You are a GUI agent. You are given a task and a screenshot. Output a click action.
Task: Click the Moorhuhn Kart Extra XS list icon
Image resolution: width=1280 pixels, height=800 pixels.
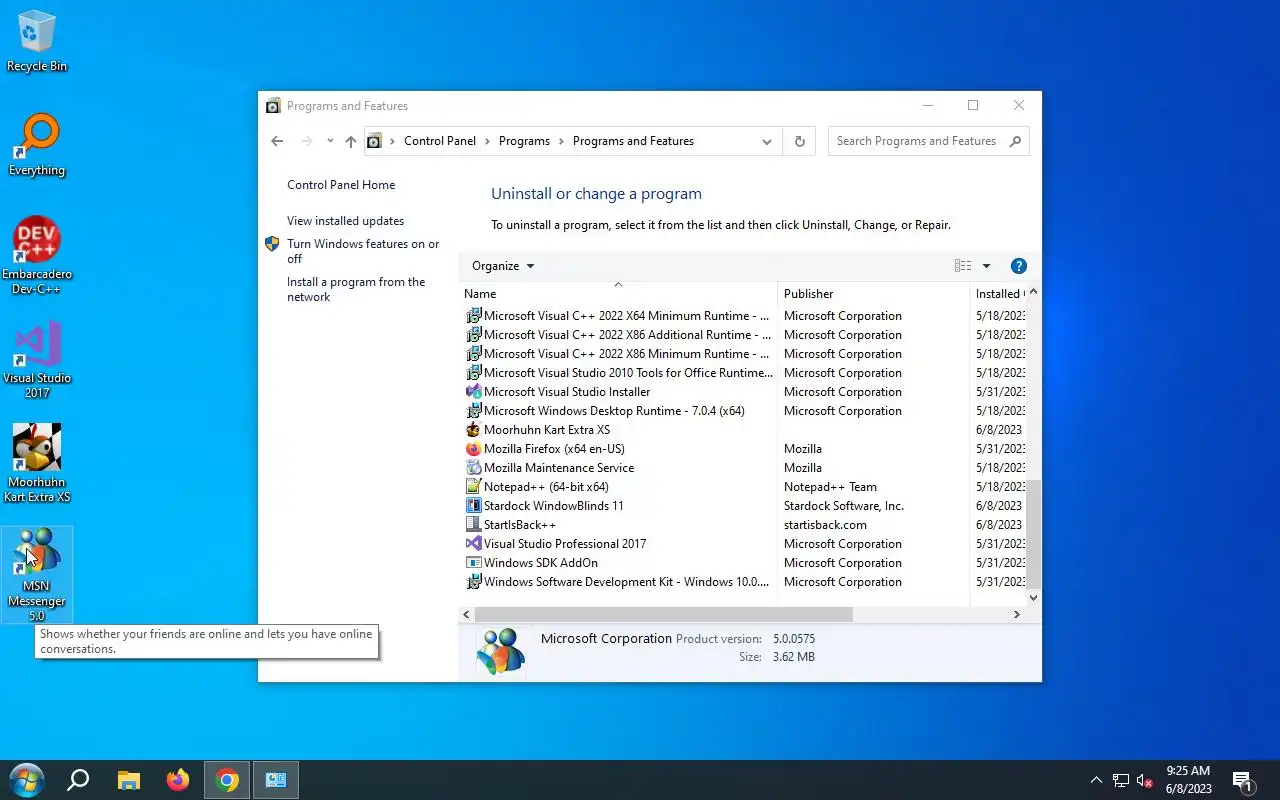[474, 430]
